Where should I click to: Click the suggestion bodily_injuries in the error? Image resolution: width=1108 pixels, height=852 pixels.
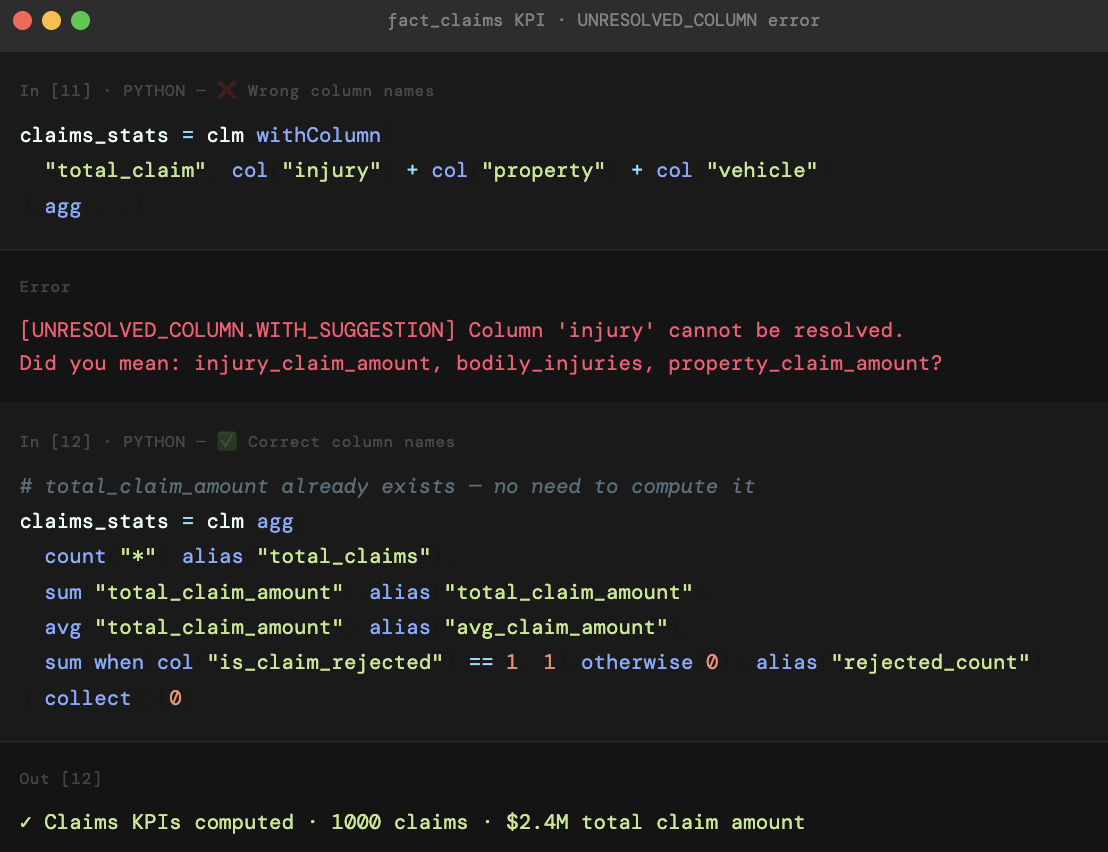click(x=552, y=363)
